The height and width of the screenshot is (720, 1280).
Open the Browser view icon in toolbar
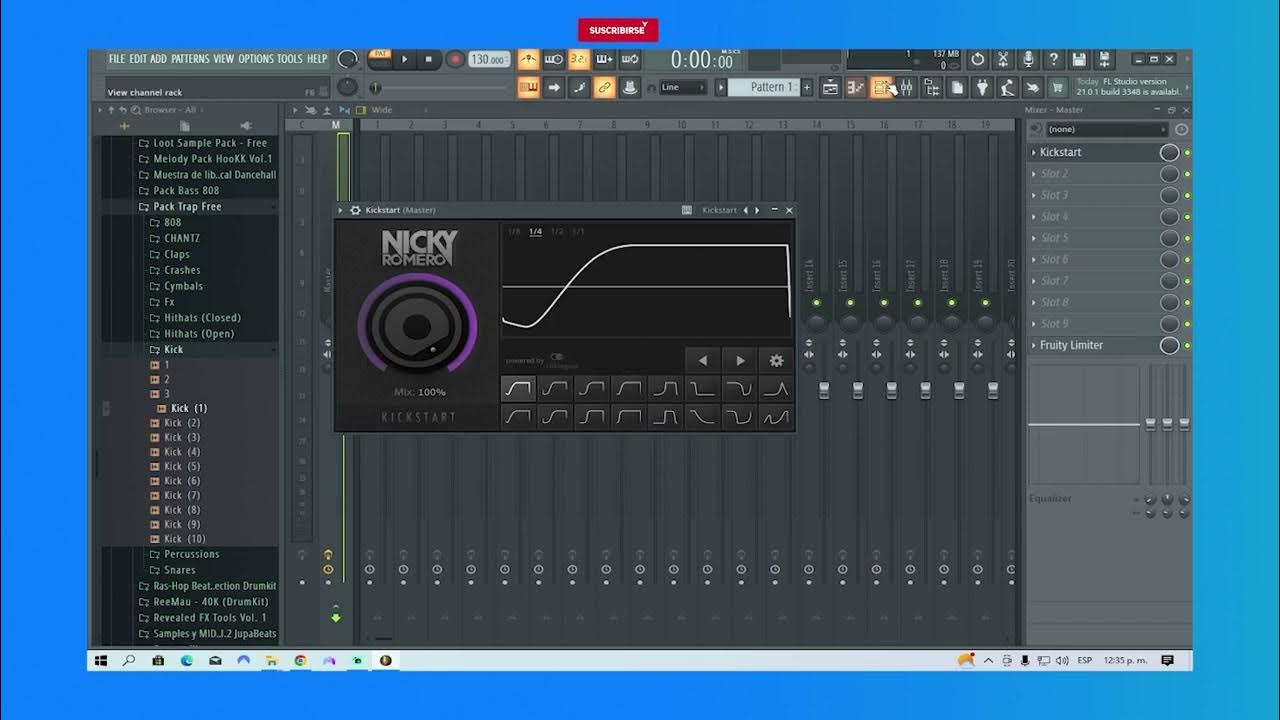(931, 88)
